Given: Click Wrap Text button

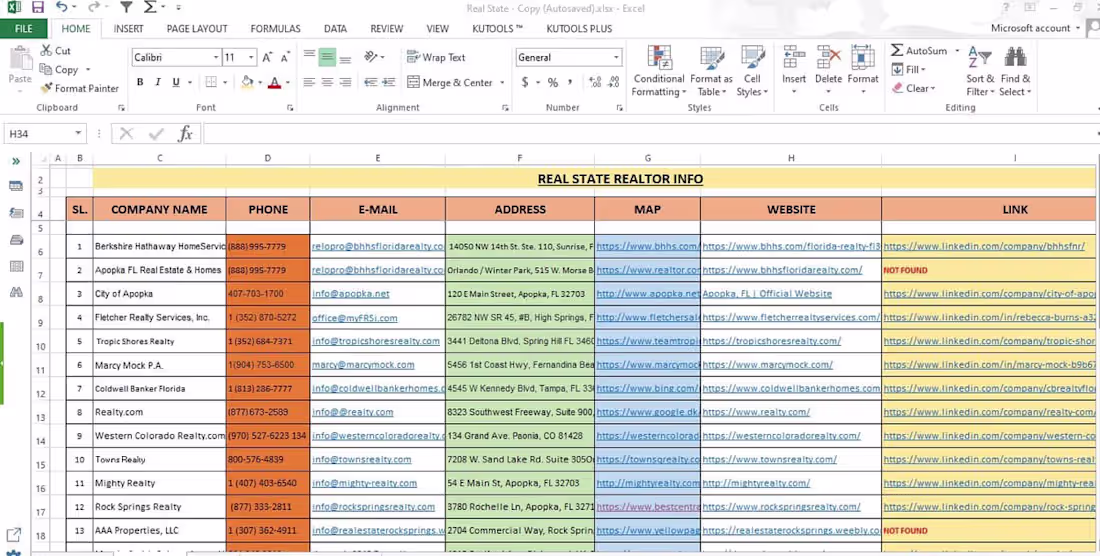Looking at the screenshot, I should 436,57.
